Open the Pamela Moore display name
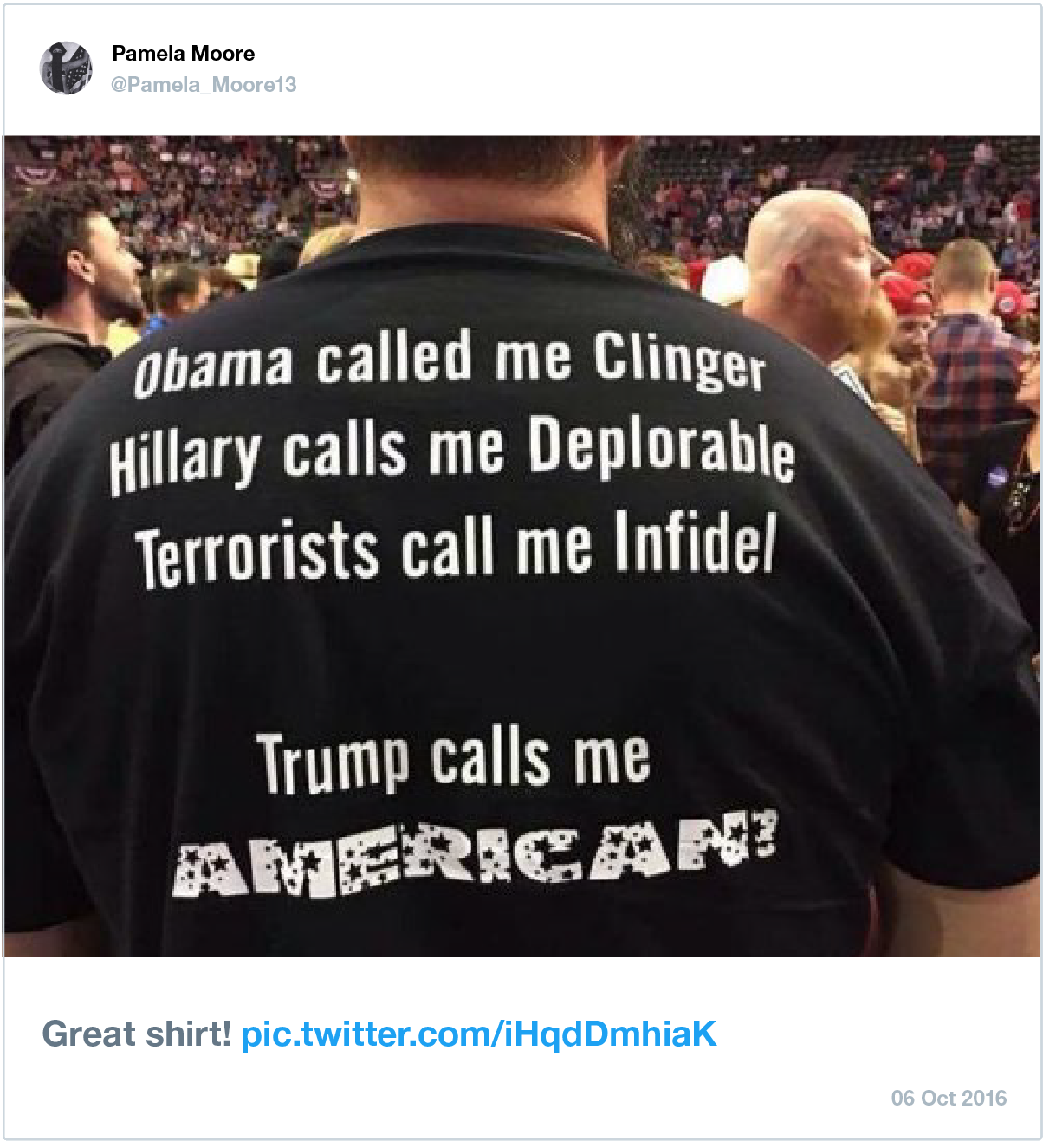Image resolution: width=1043 pixels, height=1148 pixels. pyautogui.click(x=183, y=54)
